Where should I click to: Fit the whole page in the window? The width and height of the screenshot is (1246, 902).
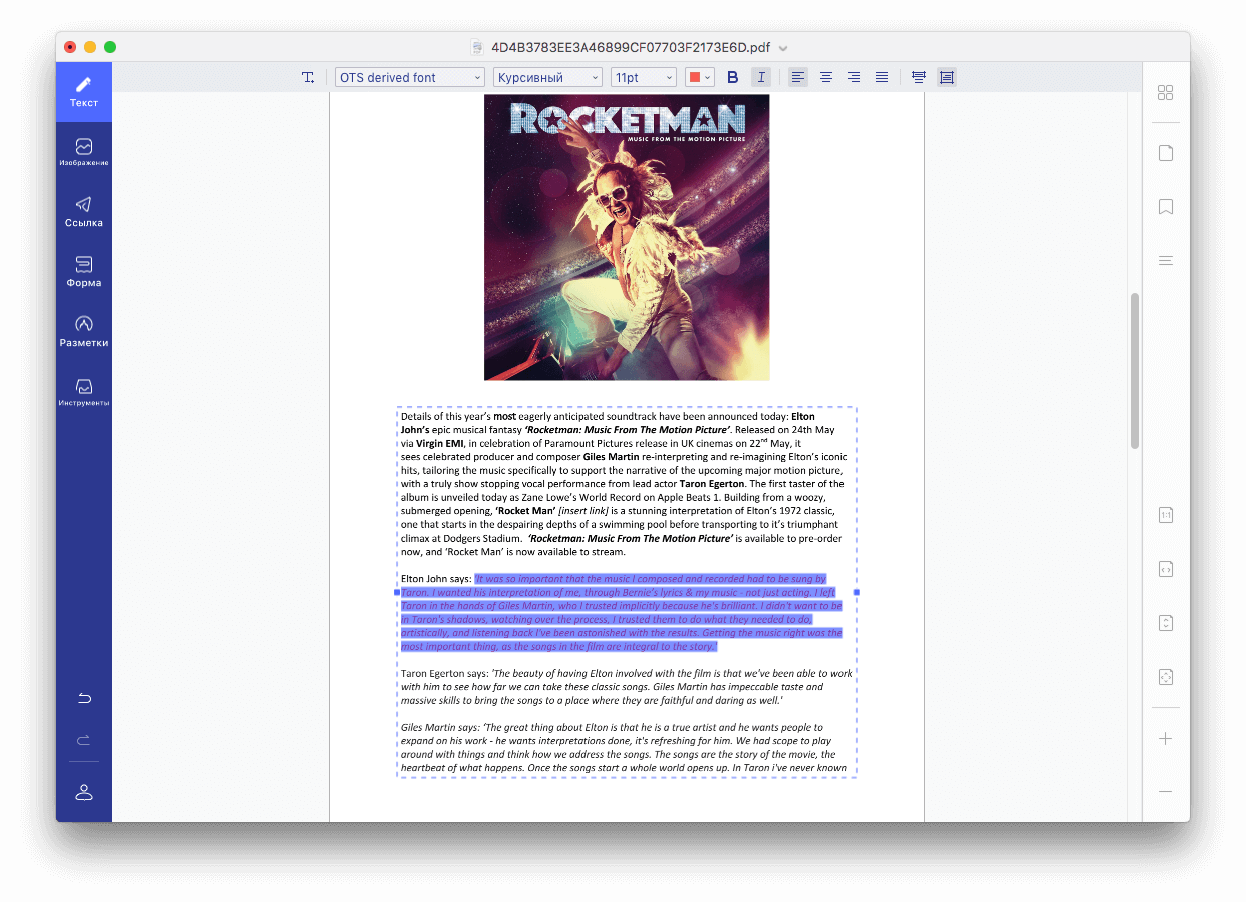1166,677
